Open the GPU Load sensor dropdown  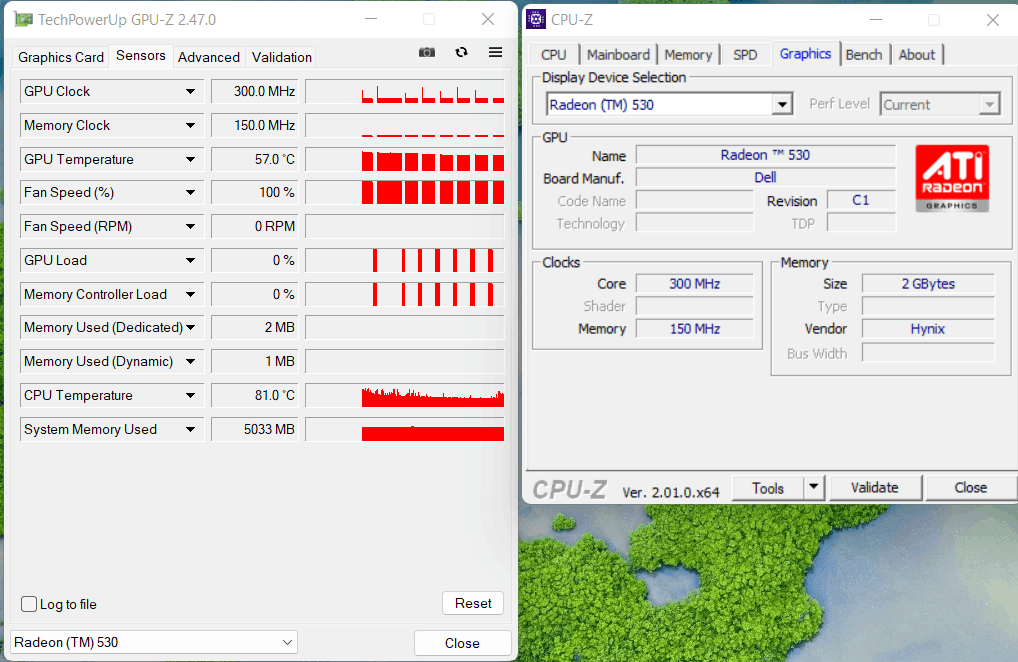coord(190,260)
